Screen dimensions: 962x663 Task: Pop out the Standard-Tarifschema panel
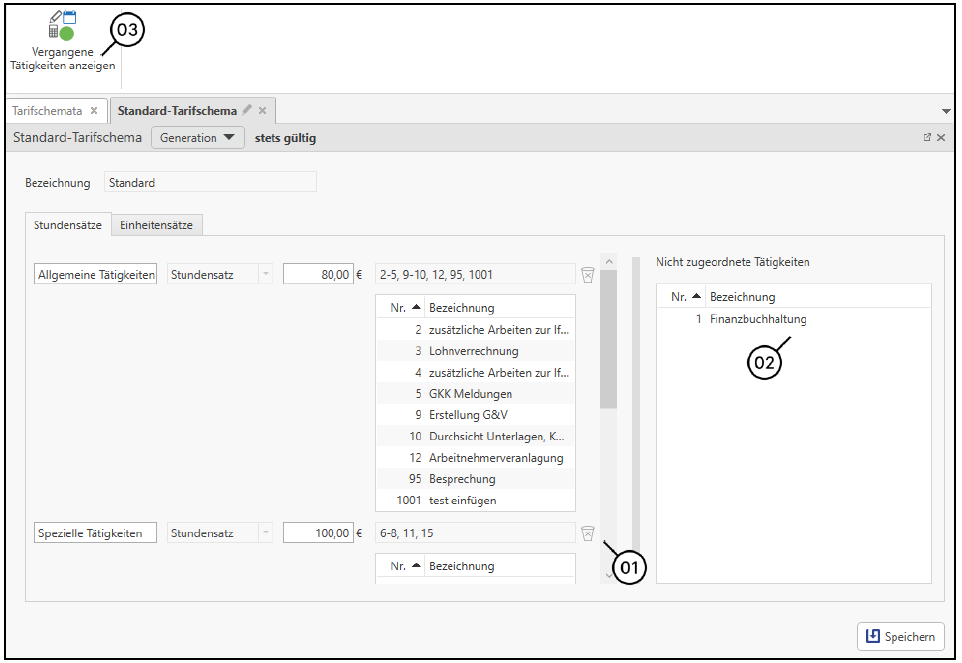(x=927, y=138)
